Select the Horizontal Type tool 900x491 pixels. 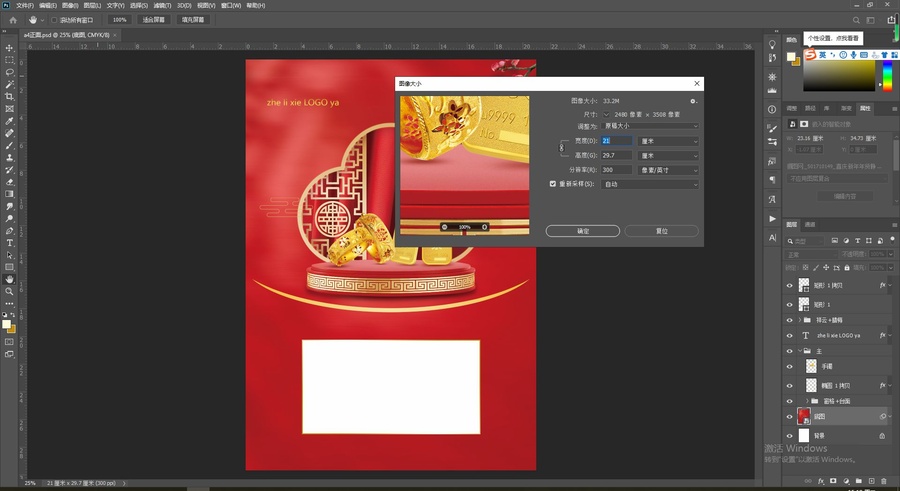[9, 243]
